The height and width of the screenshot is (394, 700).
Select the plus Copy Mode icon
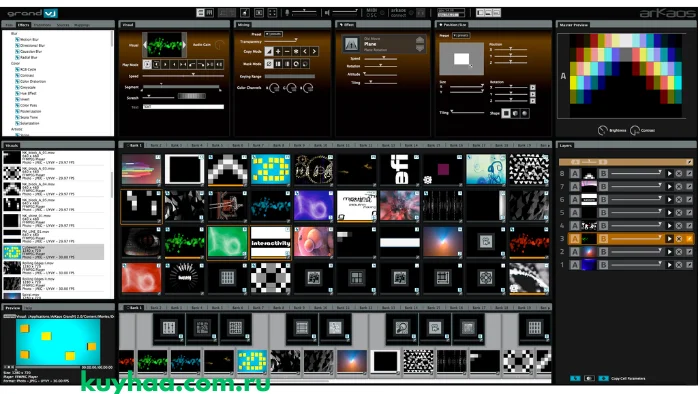278,52
